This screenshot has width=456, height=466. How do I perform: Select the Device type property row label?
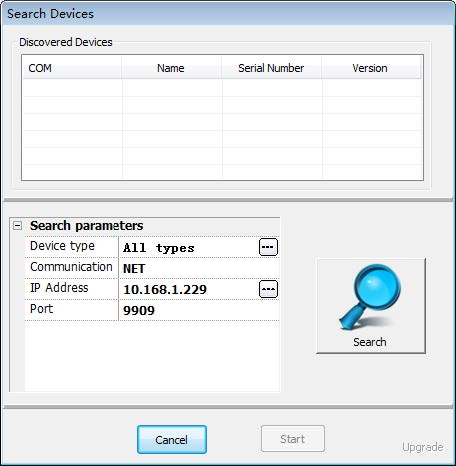[x=71, y=247]
